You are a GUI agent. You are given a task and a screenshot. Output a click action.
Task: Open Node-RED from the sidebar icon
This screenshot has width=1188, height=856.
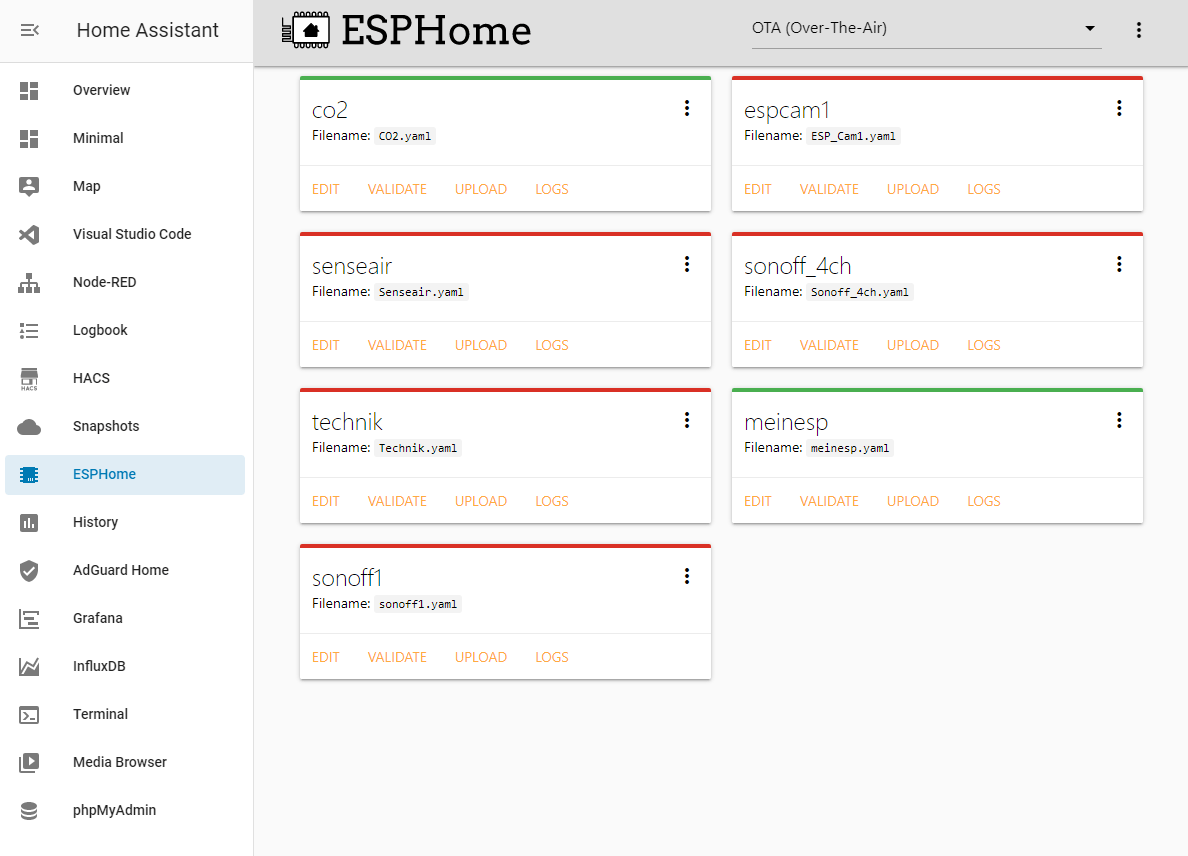29,282
